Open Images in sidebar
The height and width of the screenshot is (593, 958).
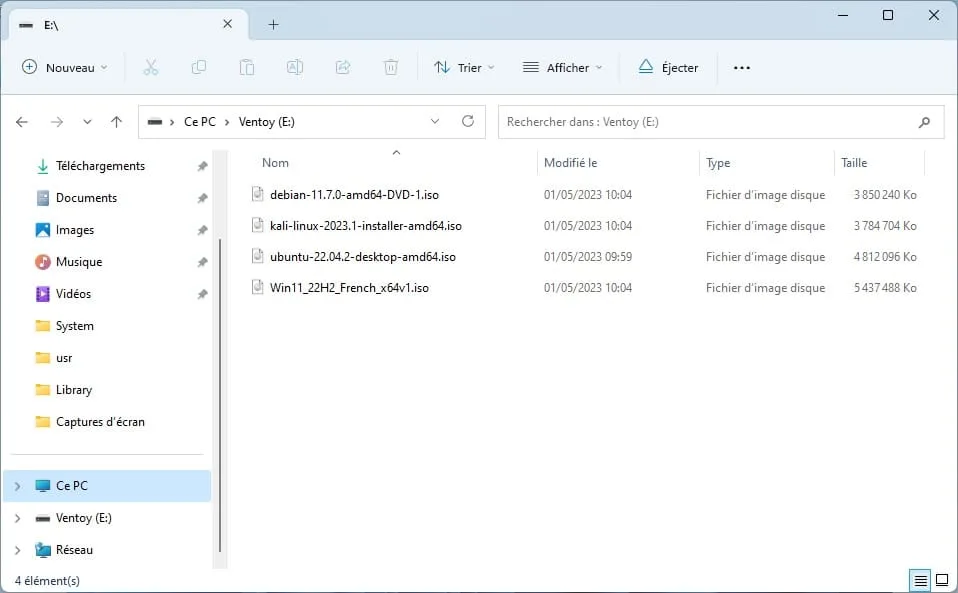[x=75, y=230]
